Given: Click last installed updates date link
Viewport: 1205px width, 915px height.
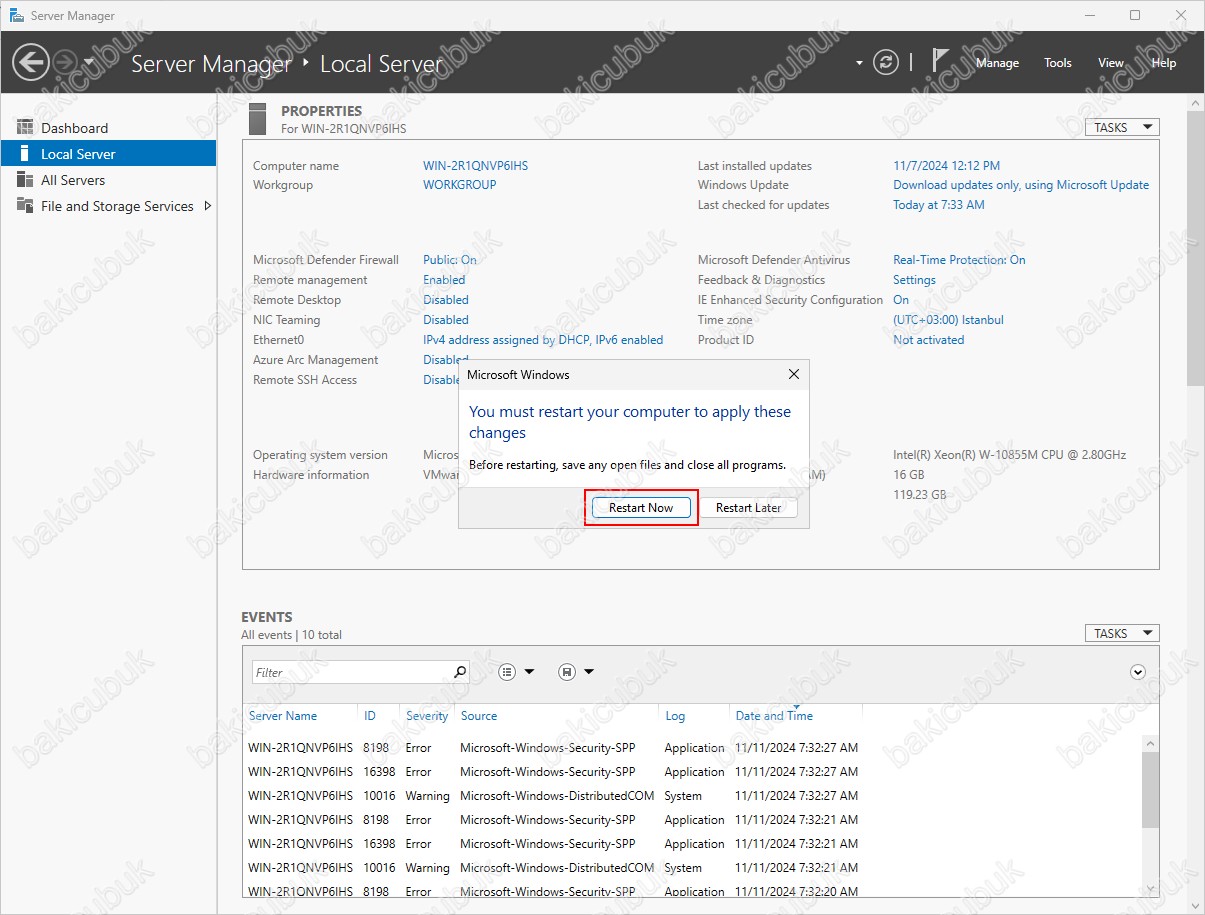Looking at the screenshot, I should tap(946, 166).
